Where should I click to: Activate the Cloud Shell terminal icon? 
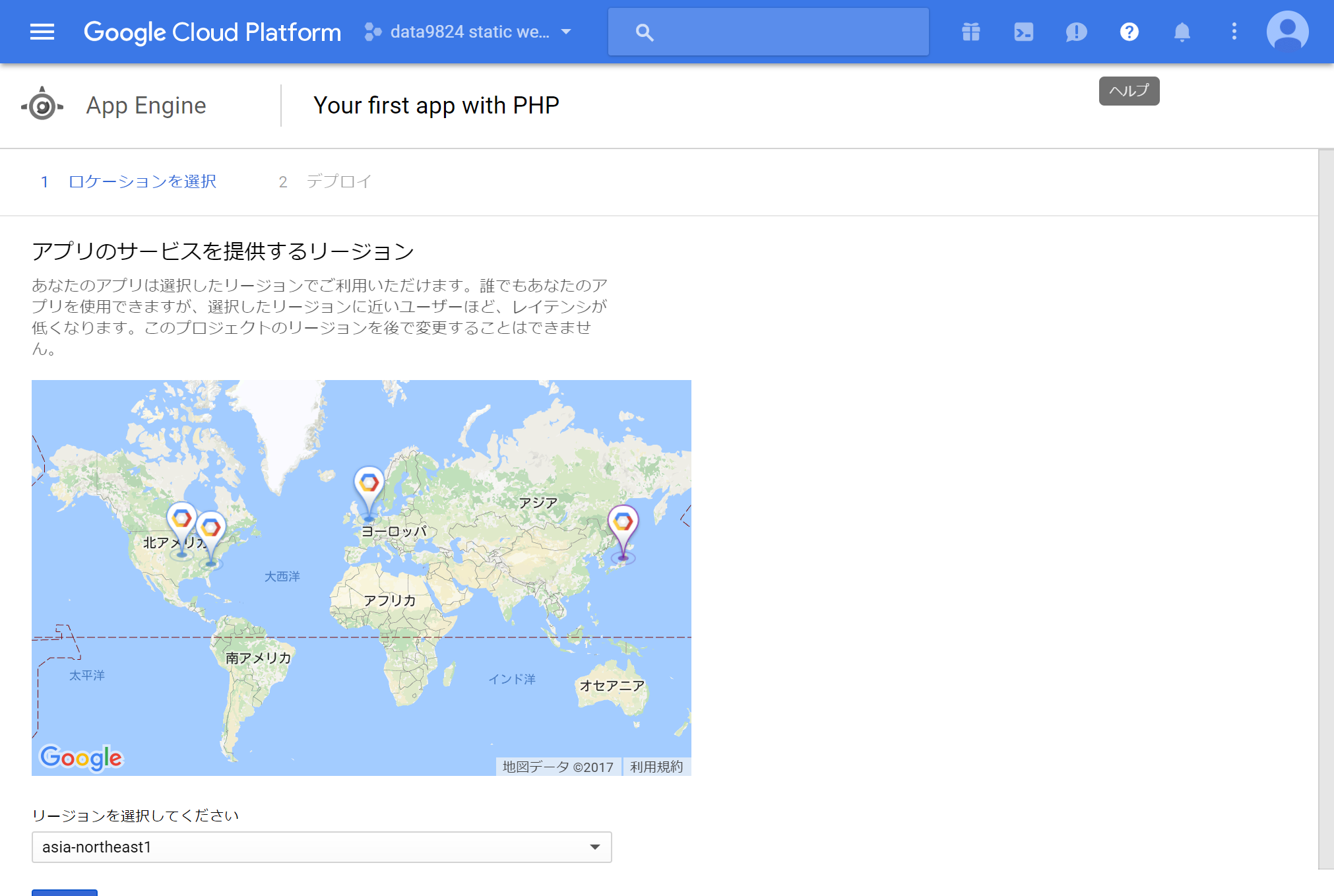pos(1023,32)
